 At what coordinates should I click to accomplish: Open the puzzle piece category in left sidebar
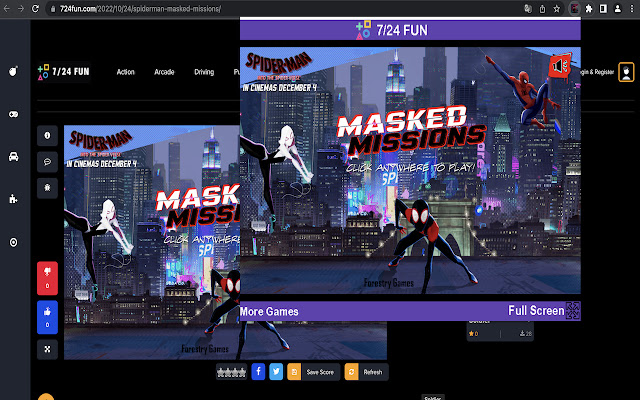(x=13, y=199)
